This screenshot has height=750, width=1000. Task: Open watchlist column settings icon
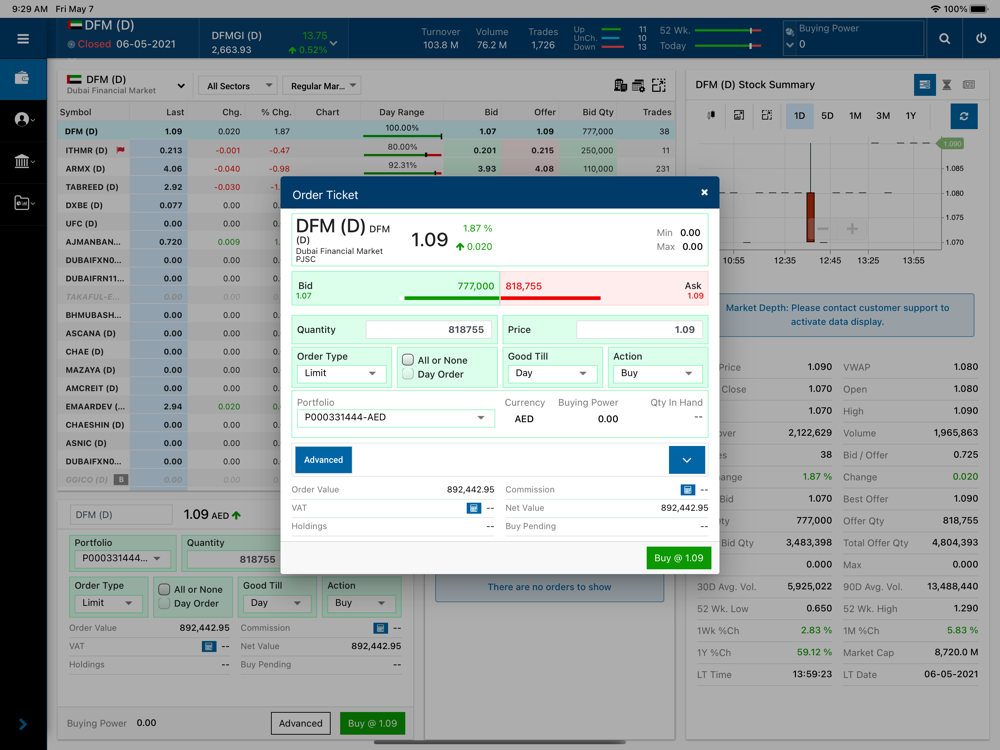pos(638,85)
